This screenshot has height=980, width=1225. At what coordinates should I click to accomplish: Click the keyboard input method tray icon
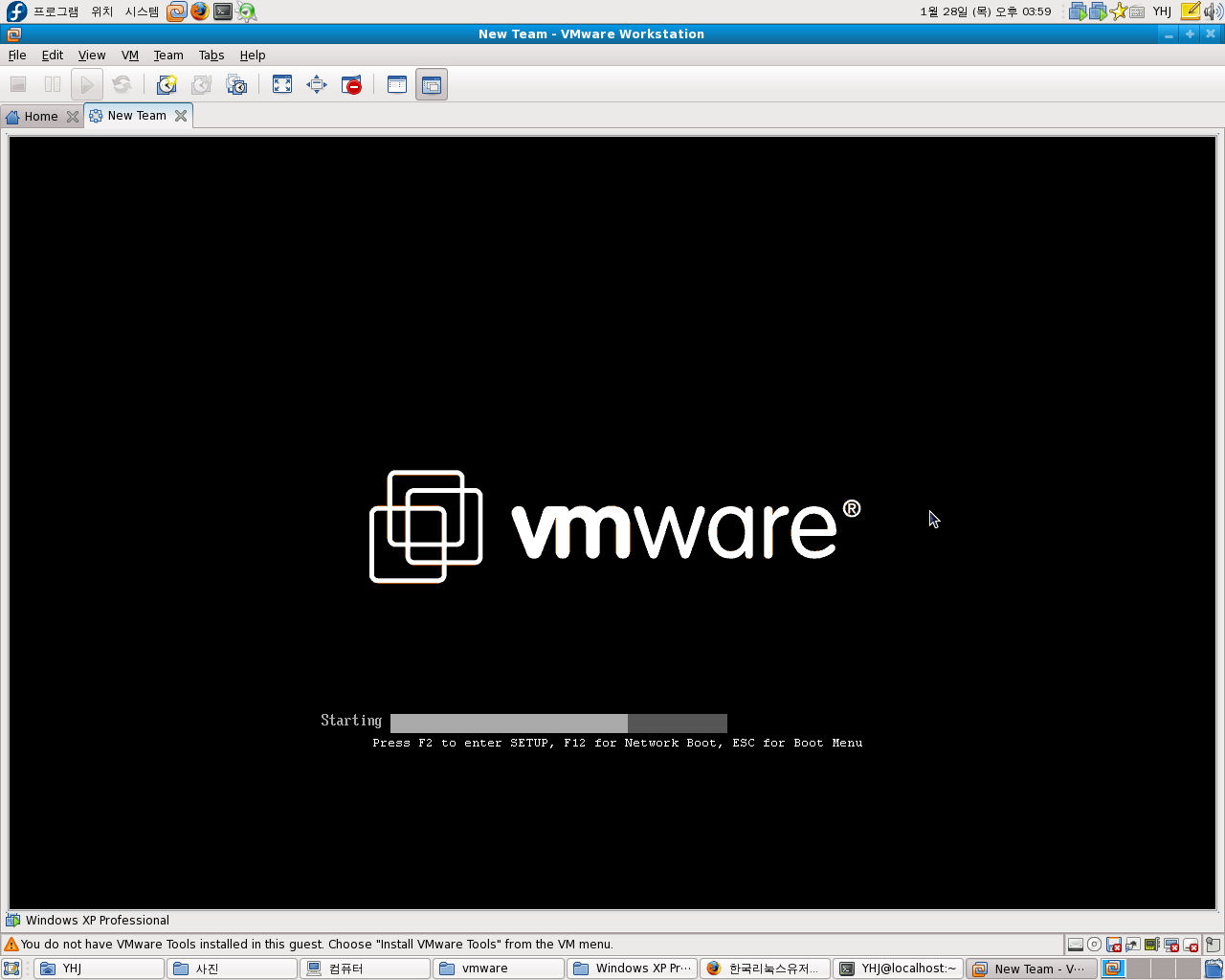1137,11
